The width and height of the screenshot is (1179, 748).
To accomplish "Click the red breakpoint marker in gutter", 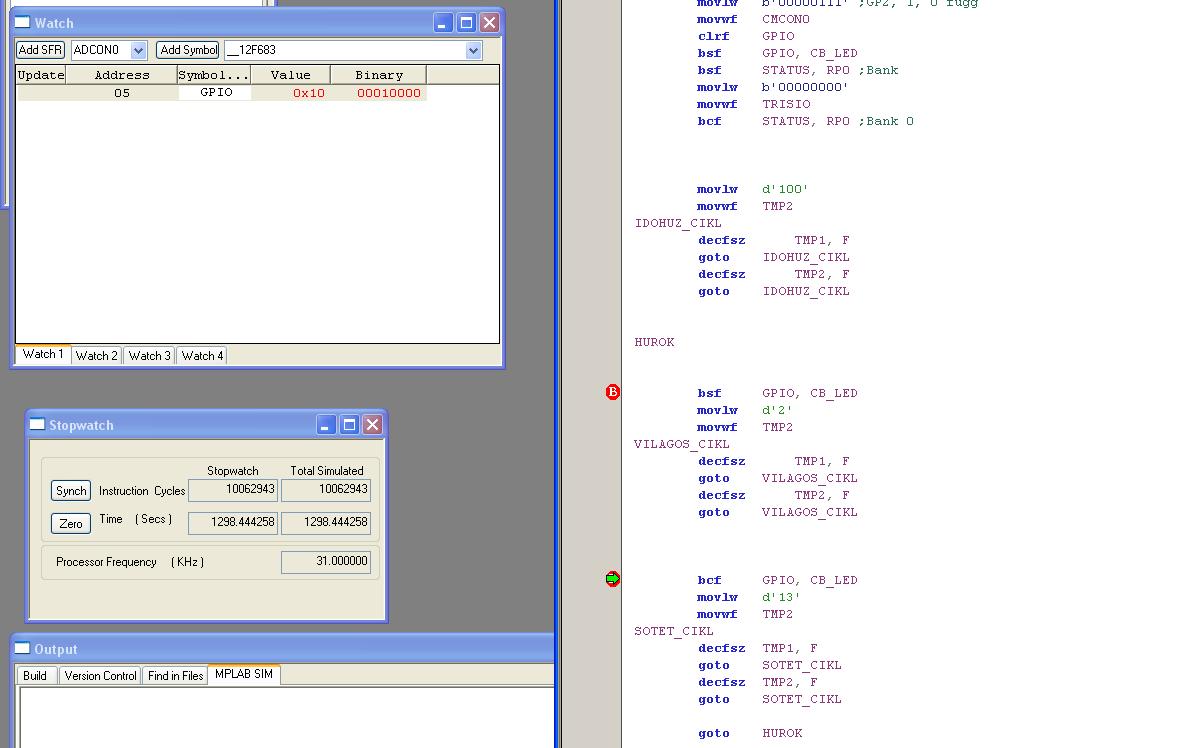I will 613,392.
